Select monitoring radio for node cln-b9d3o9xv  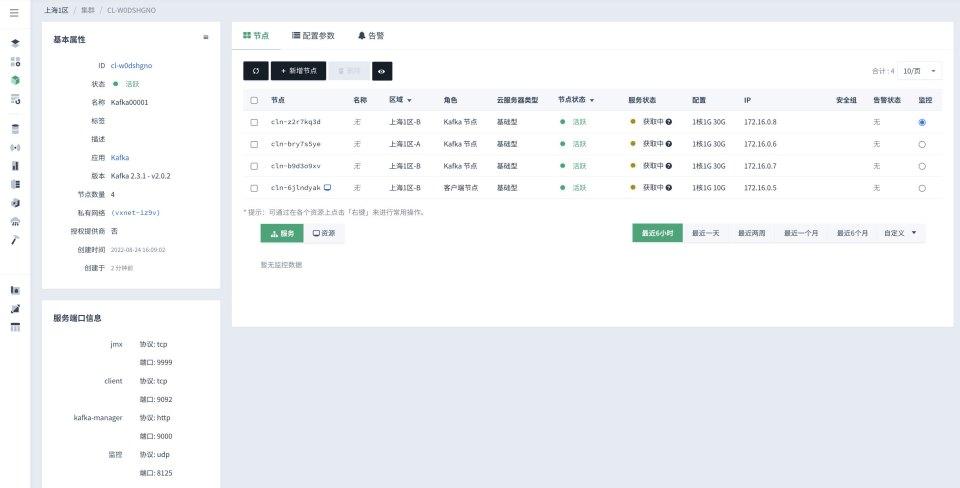click(921, 166)
